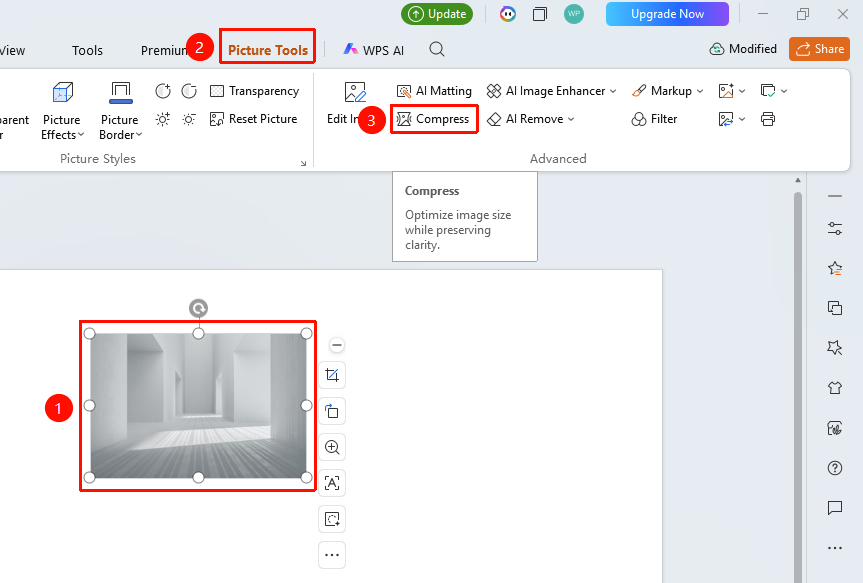Click the shirt icon in the right sidebar
The image size is (863, 583).
pyautogui.click(x=835, y=388)
